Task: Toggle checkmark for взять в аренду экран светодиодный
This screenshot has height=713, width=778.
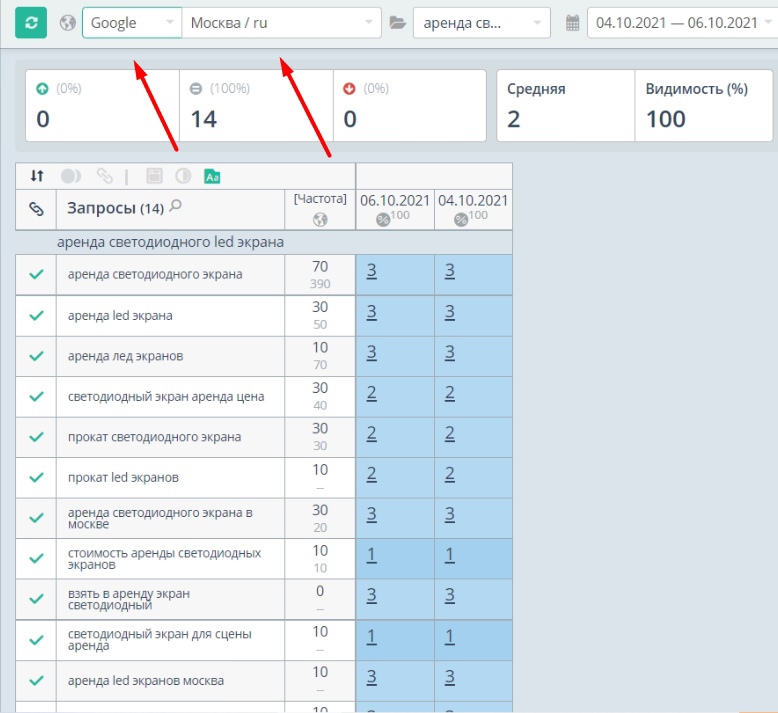Action: pos(36,599)
